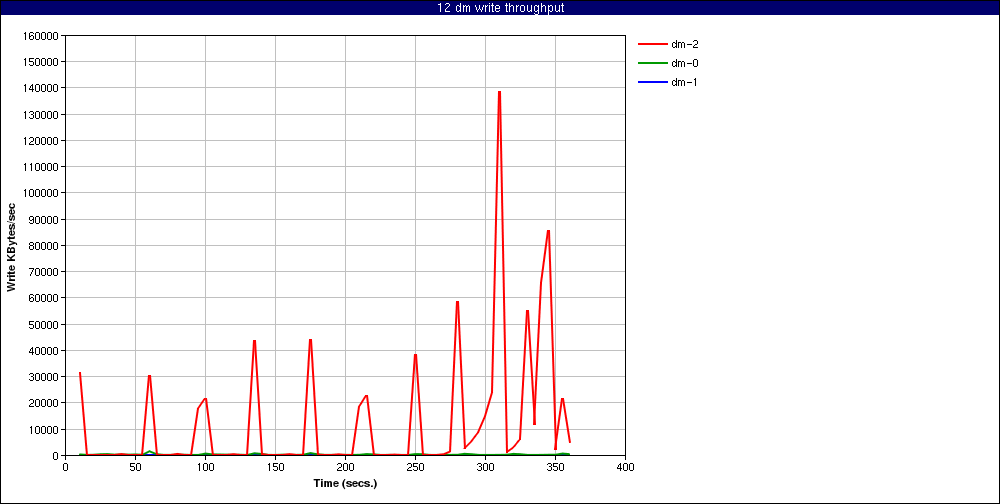Click the 150 x-axis tick label
The width and height of the screenshot is (1000, 504).
tap(276, 467)
